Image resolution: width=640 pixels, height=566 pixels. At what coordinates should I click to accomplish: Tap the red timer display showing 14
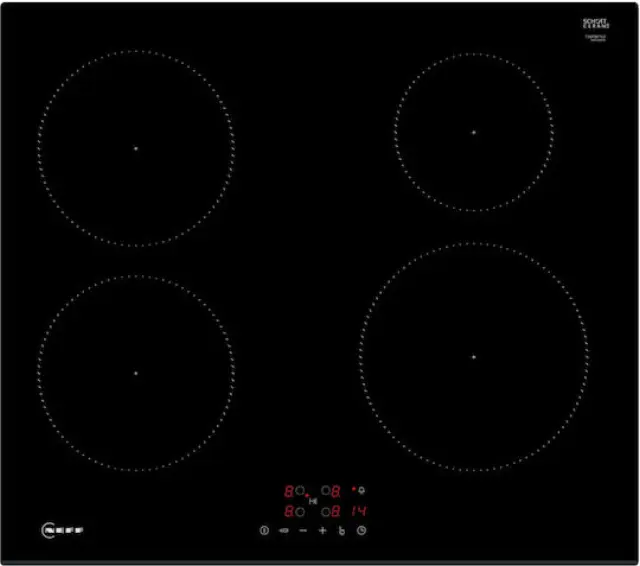point(359,511)
